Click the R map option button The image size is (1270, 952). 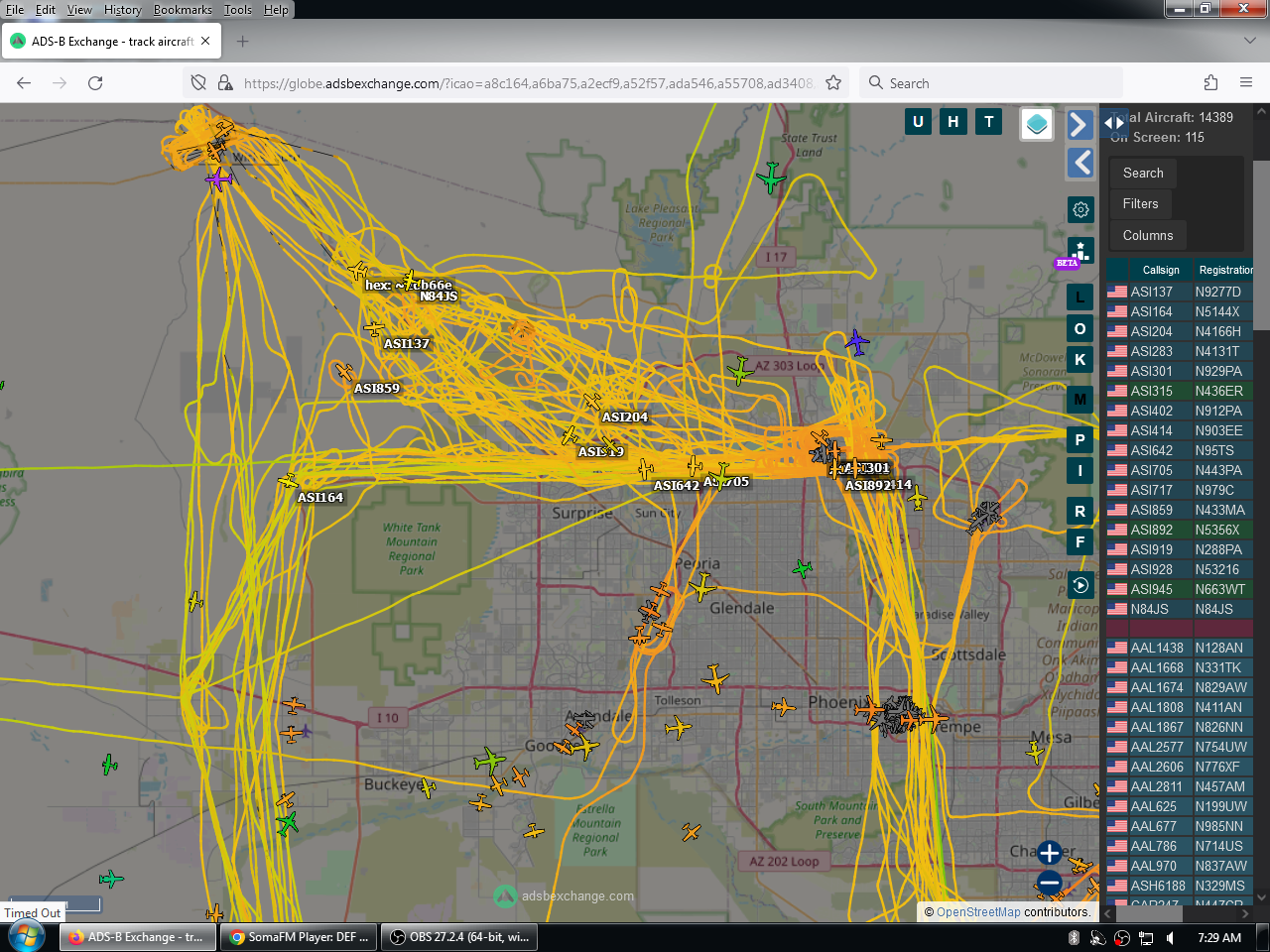click(x=1080, y=511)
